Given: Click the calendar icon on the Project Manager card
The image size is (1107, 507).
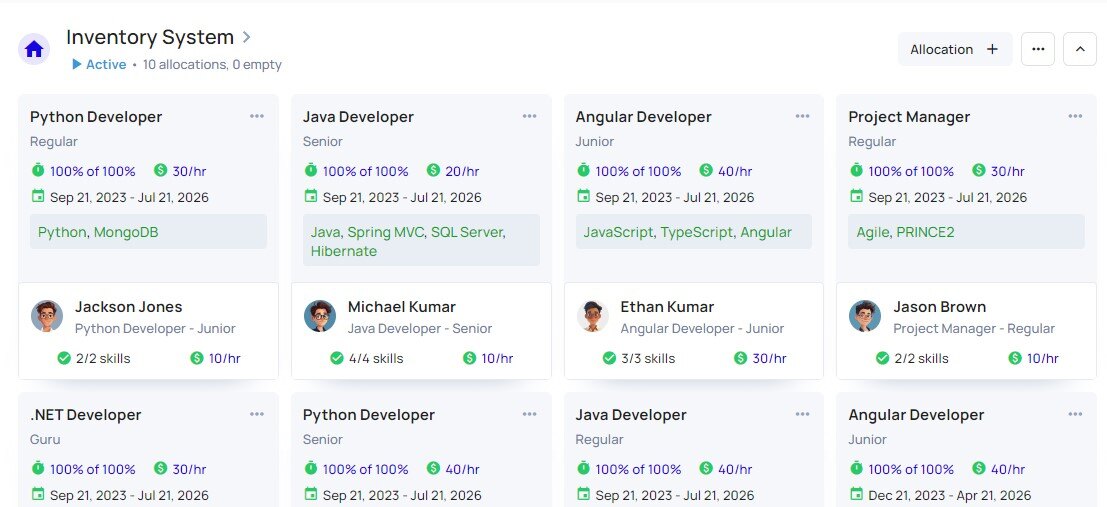Looking at the screenshot, I should pos(856,197).
